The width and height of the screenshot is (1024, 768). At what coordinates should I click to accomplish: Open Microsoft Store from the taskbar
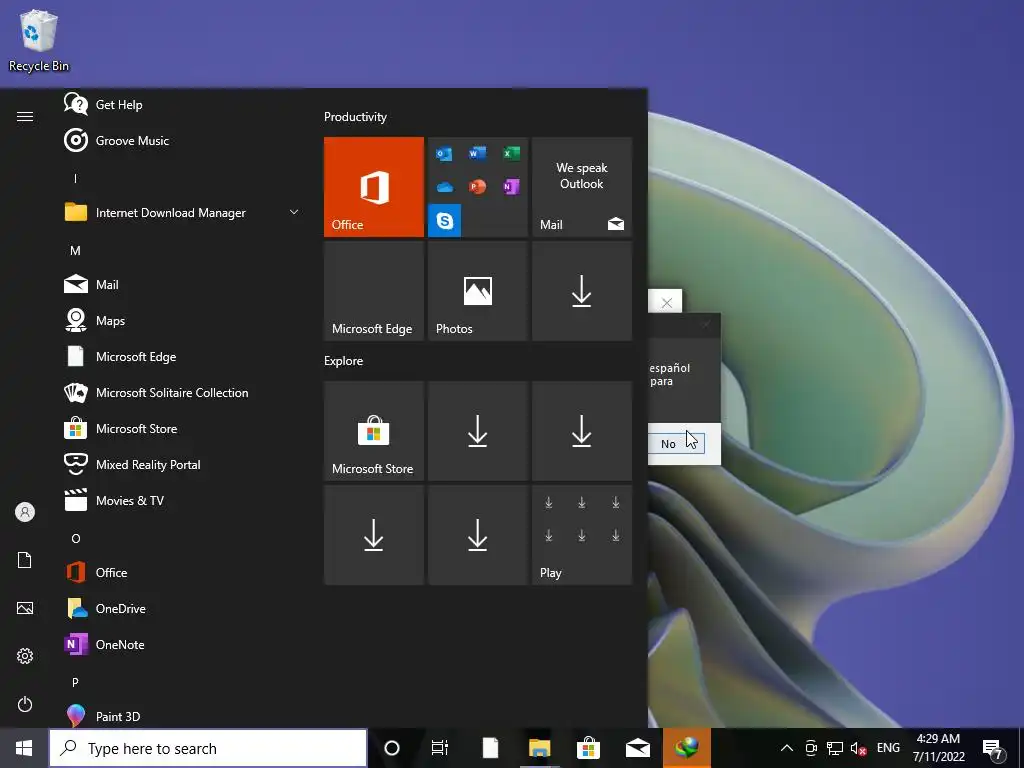(588, 748)
